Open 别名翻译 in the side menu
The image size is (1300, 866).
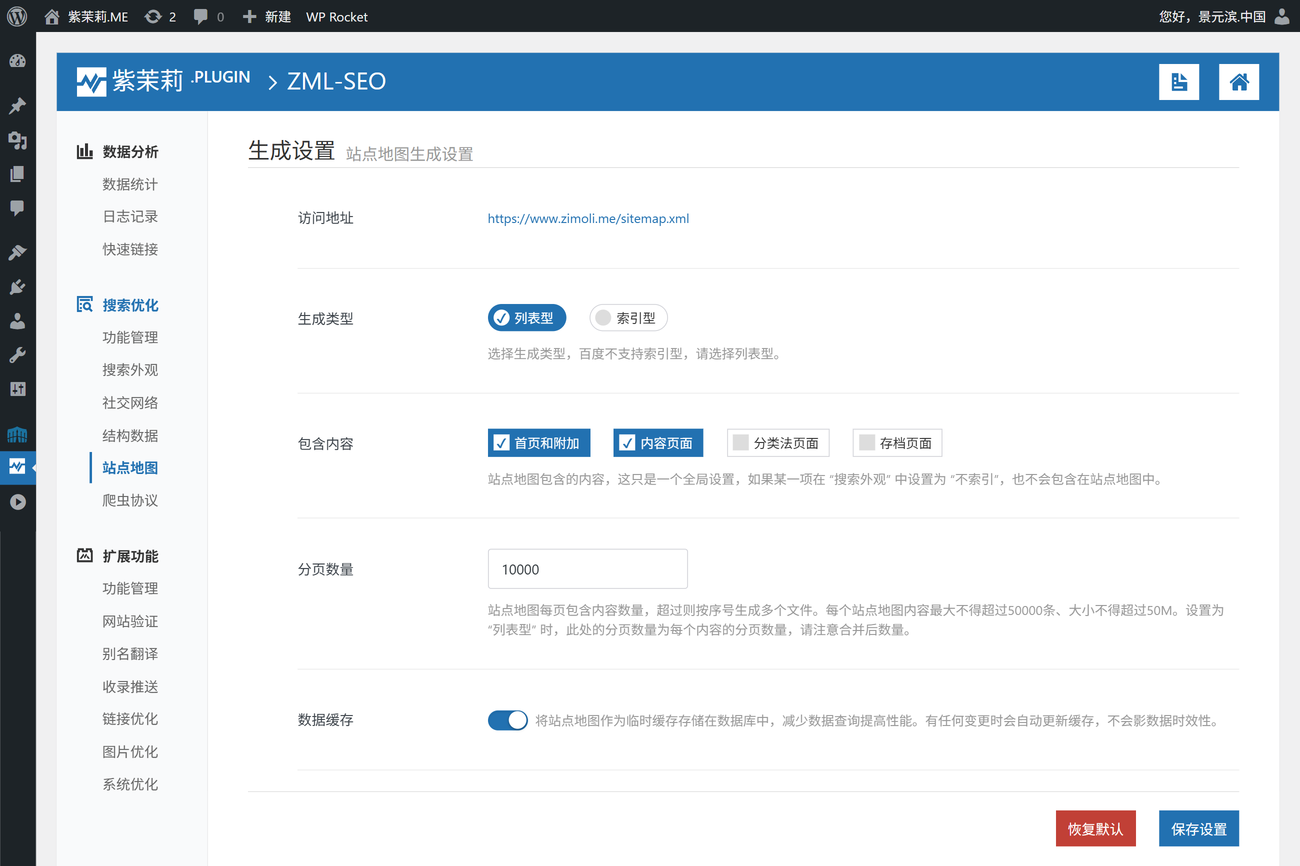pos(130,653)
